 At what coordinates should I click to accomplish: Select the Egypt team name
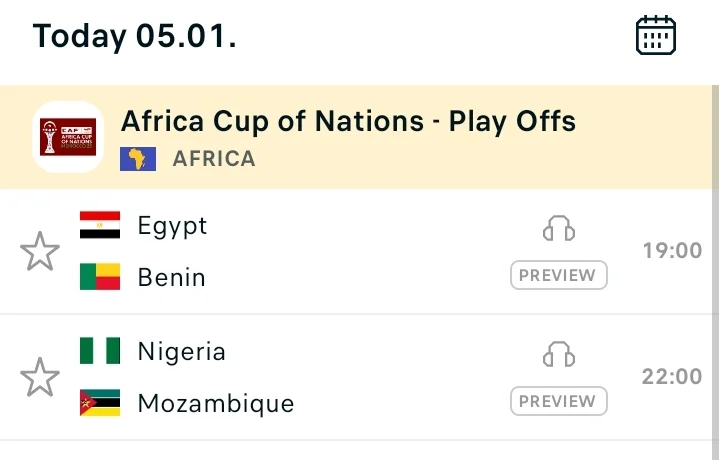pyautogui.click(x=173, y=226)
